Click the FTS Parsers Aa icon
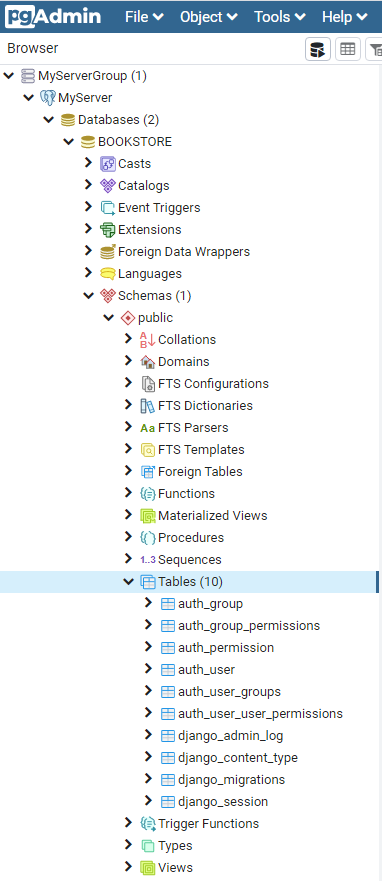The height and width of the screenshot is (881, 382). (x=148, y=428)
